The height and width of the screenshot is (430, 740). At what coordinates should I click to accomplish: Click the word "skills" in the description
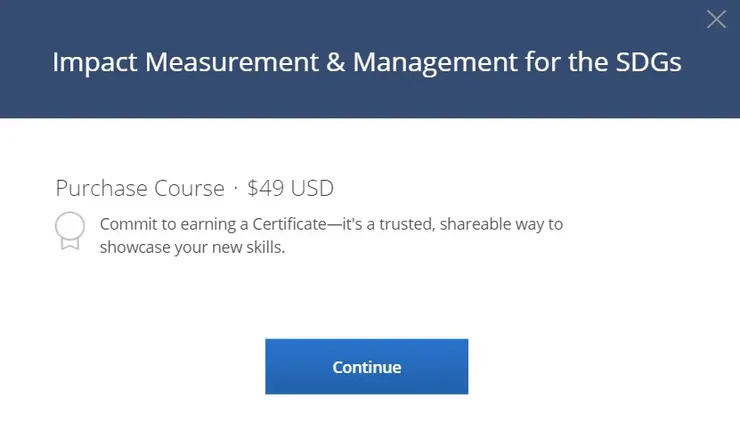coord(265,247)
